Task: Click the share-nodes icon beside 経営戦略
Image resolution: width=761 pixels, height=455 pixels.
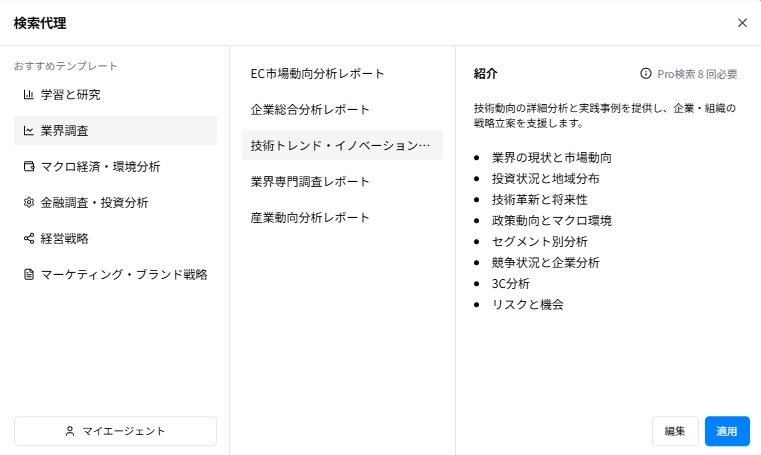Action: pos(29,239)
